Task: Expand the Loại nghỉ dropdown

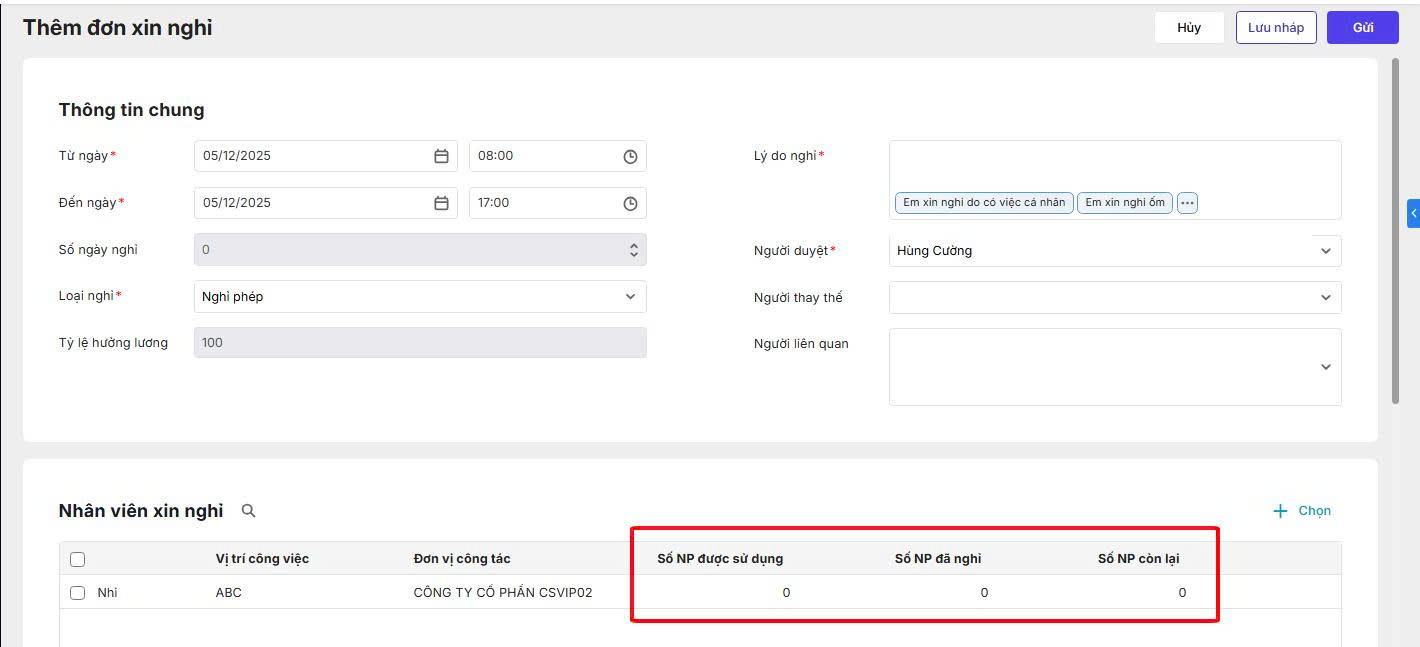Action: tap(630, 297)
